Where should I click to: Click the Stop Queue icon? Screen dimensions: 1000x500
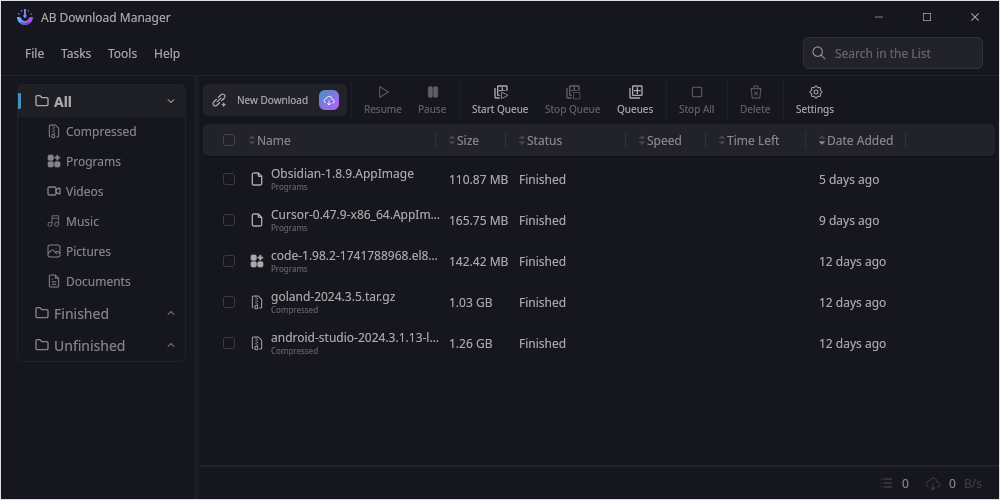(573, 92)
